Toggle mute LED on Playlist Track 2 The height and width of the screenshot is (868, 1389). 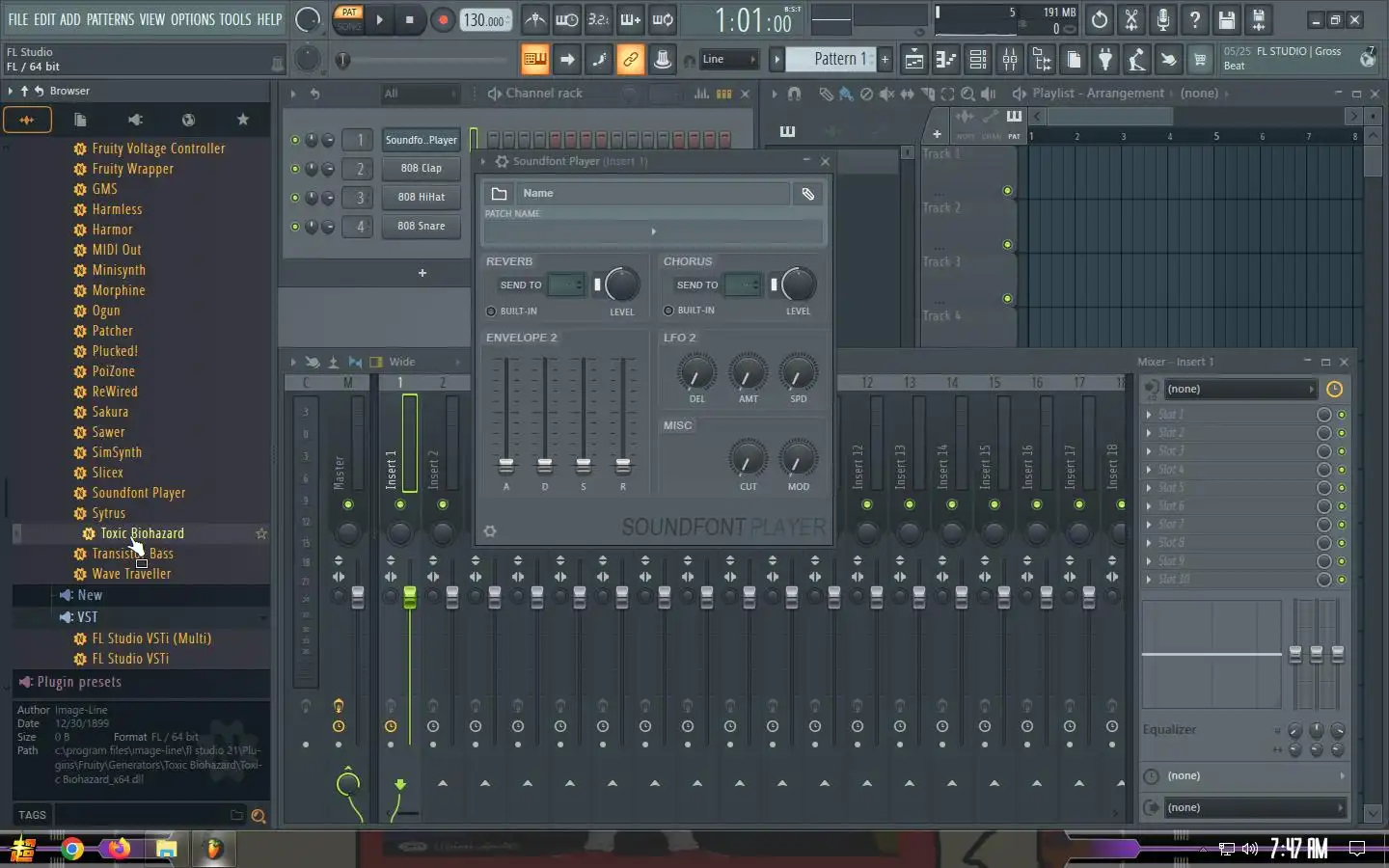(x=1007, y=245)
